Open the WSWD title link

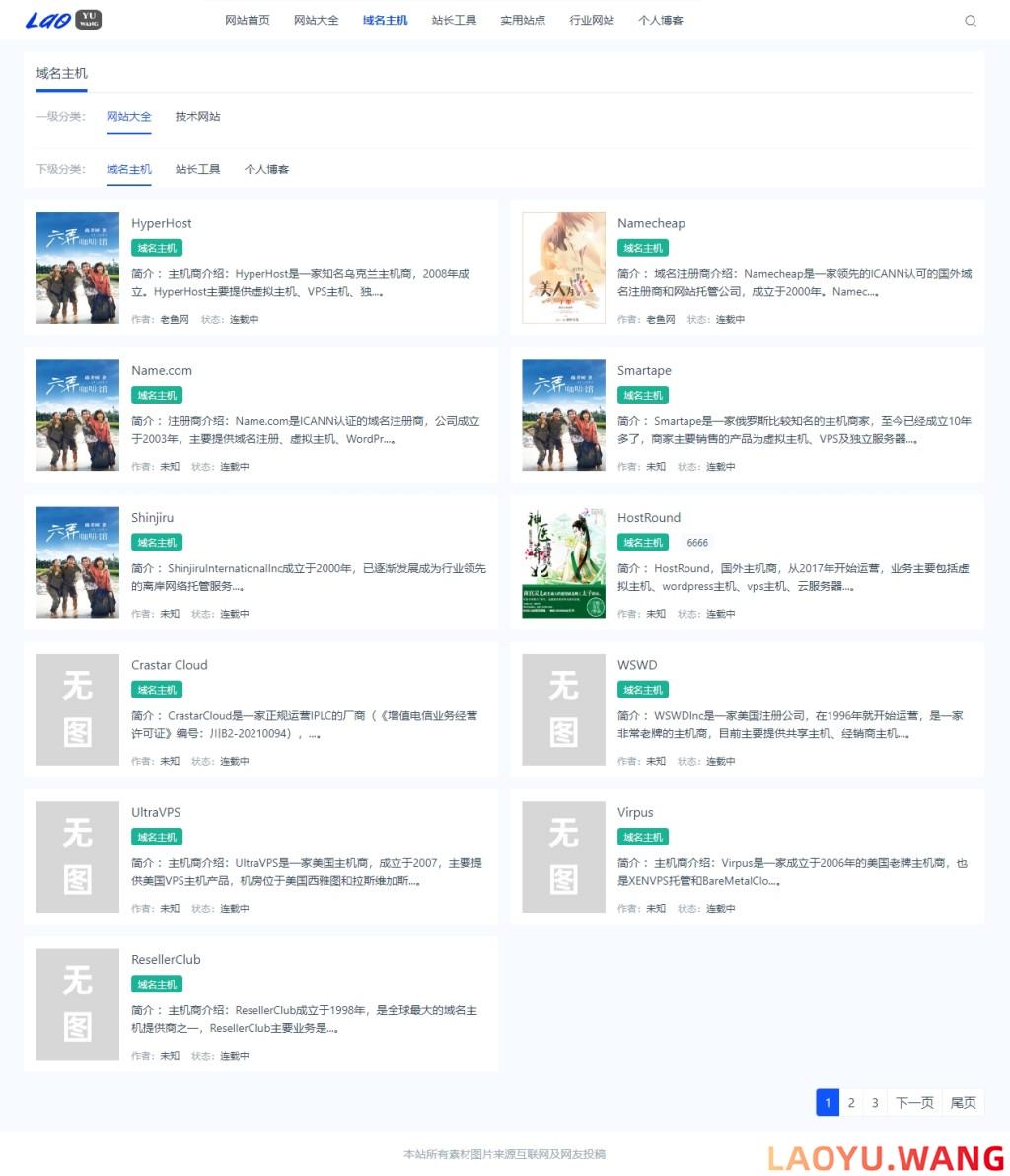coord(637,665)
